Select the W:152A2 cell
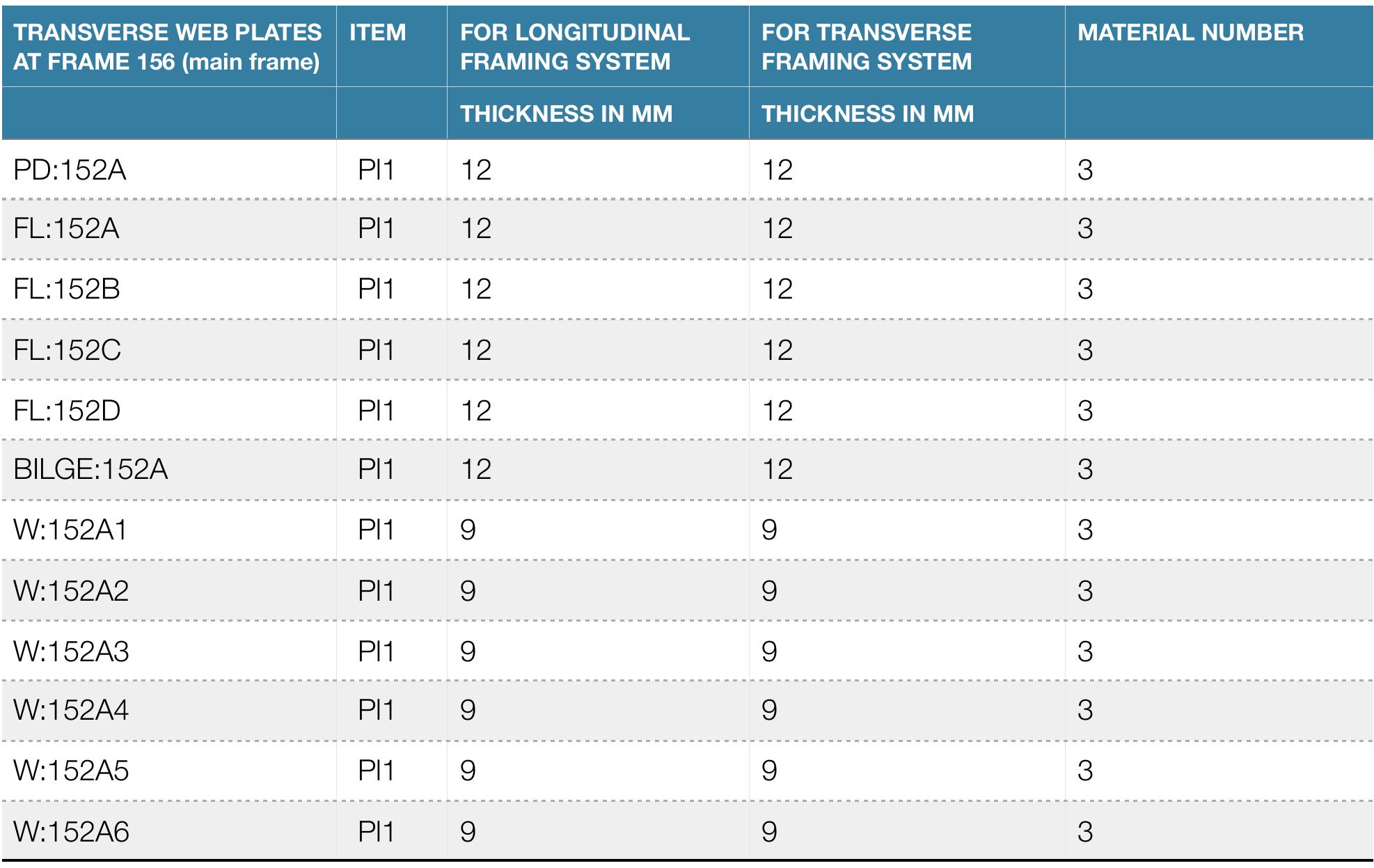 [x=71, y=591]
